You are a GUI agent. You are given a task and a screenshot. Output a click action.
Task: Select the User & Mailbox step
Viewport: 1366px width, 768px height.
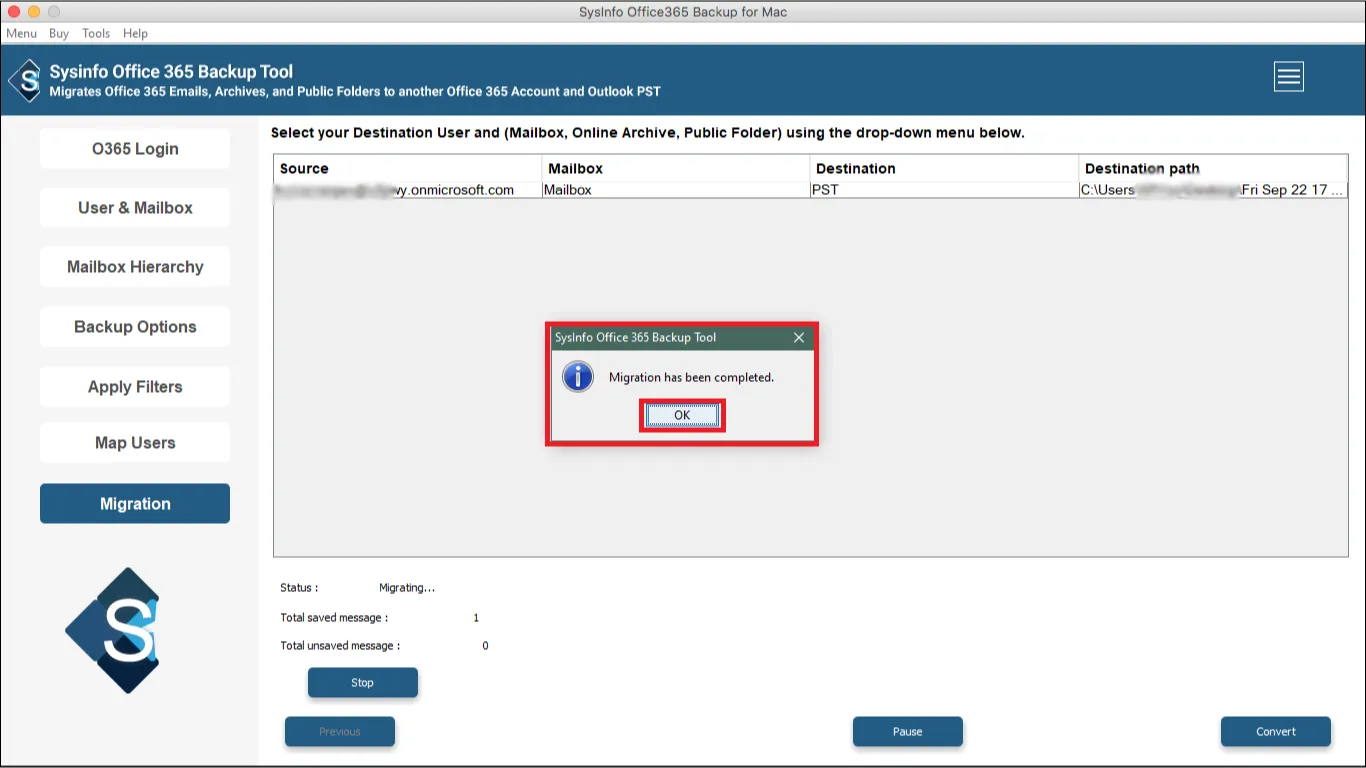pyautogui.click(x=135, y=208)
